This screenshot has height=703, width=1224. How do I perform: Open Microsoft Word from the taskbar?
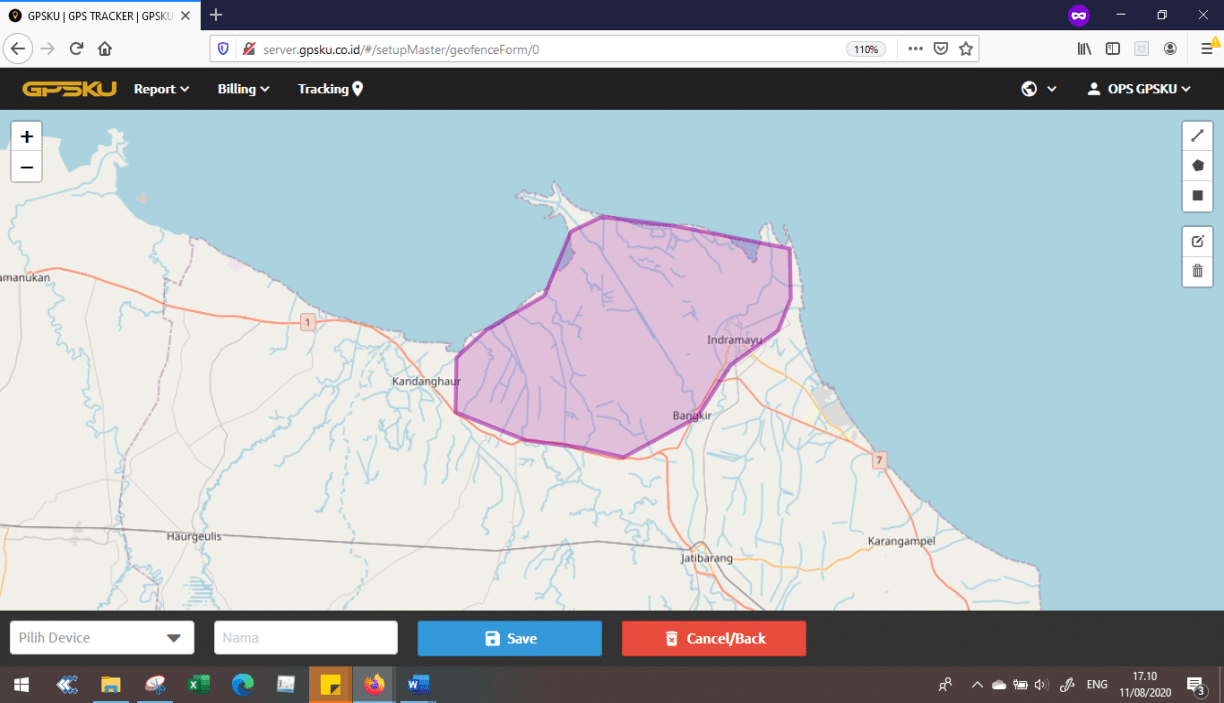click(x=418, y=685)
